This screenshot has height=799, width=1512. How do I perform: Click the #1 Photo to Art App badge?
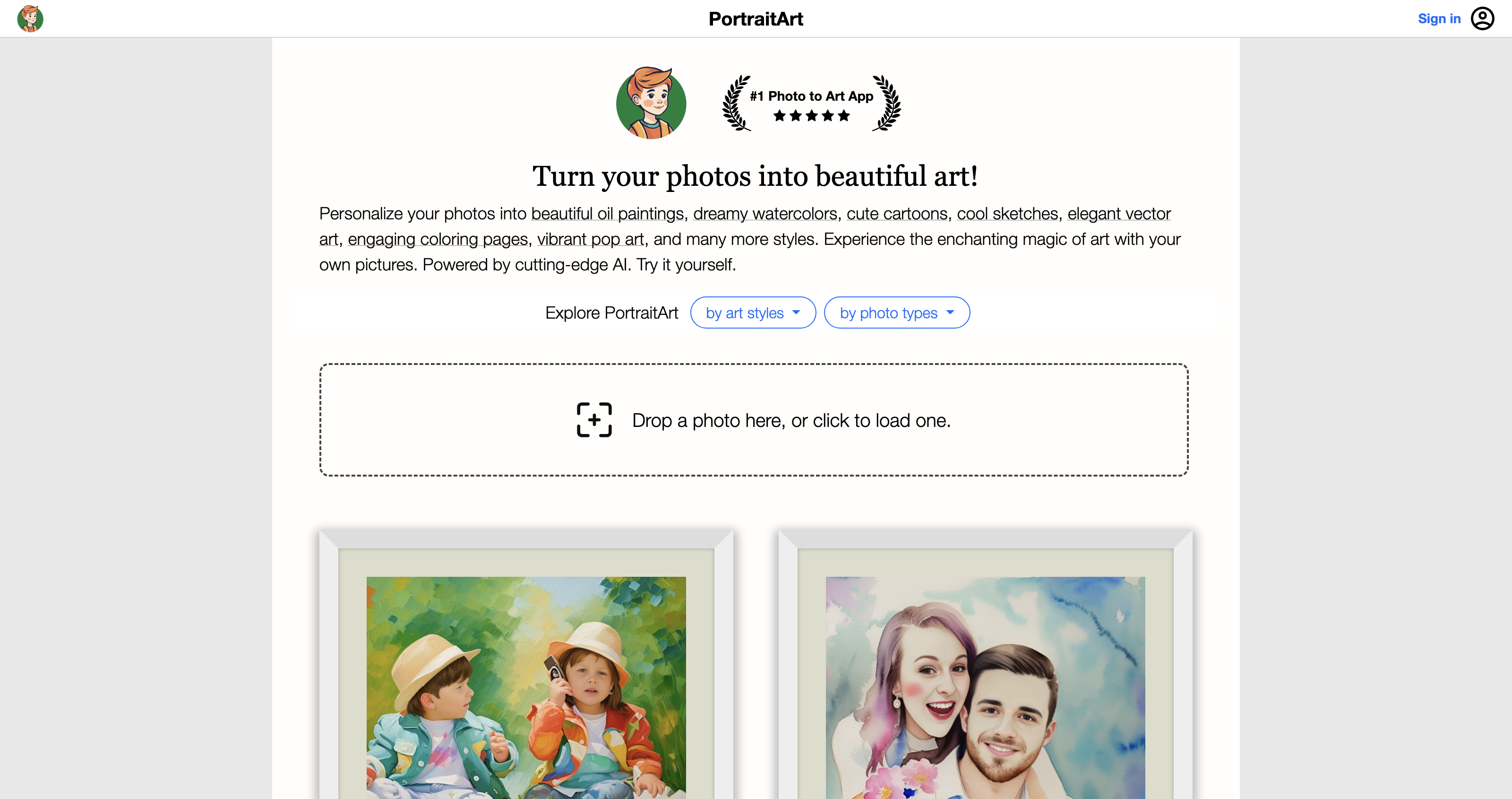811,103
